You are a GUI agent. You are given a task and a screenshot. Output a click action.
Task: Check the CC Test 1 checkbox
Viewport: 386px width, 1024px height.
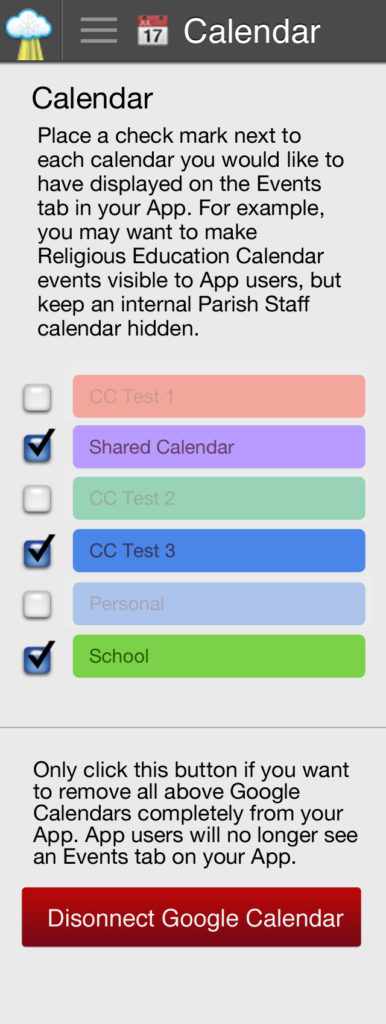37,398
